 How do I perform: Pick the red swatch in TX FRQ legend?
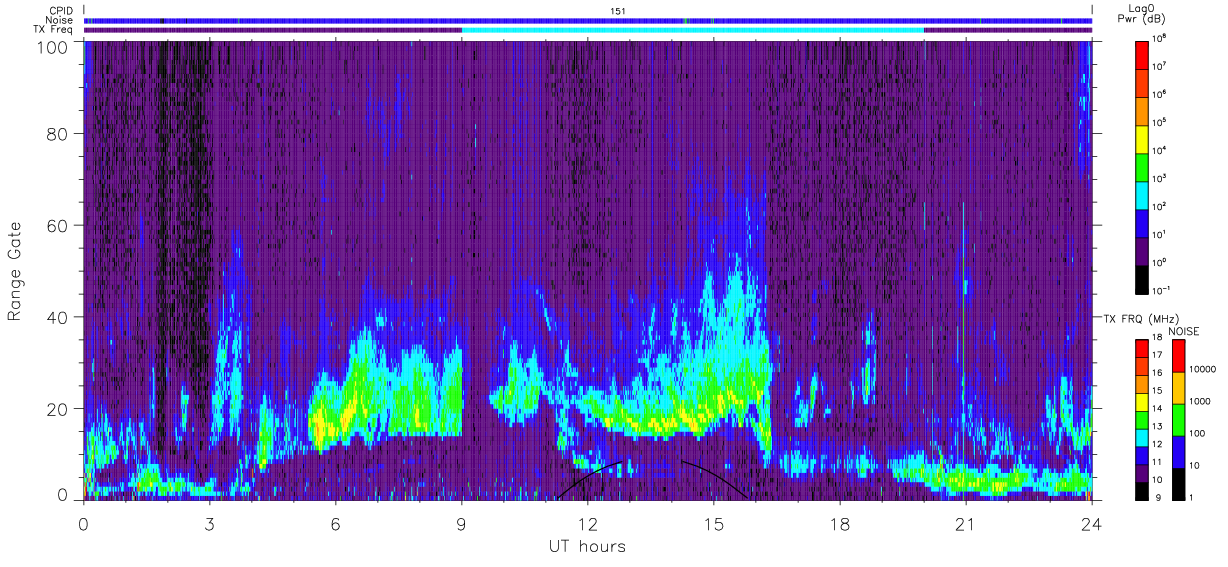click(x=1141, y=349)
